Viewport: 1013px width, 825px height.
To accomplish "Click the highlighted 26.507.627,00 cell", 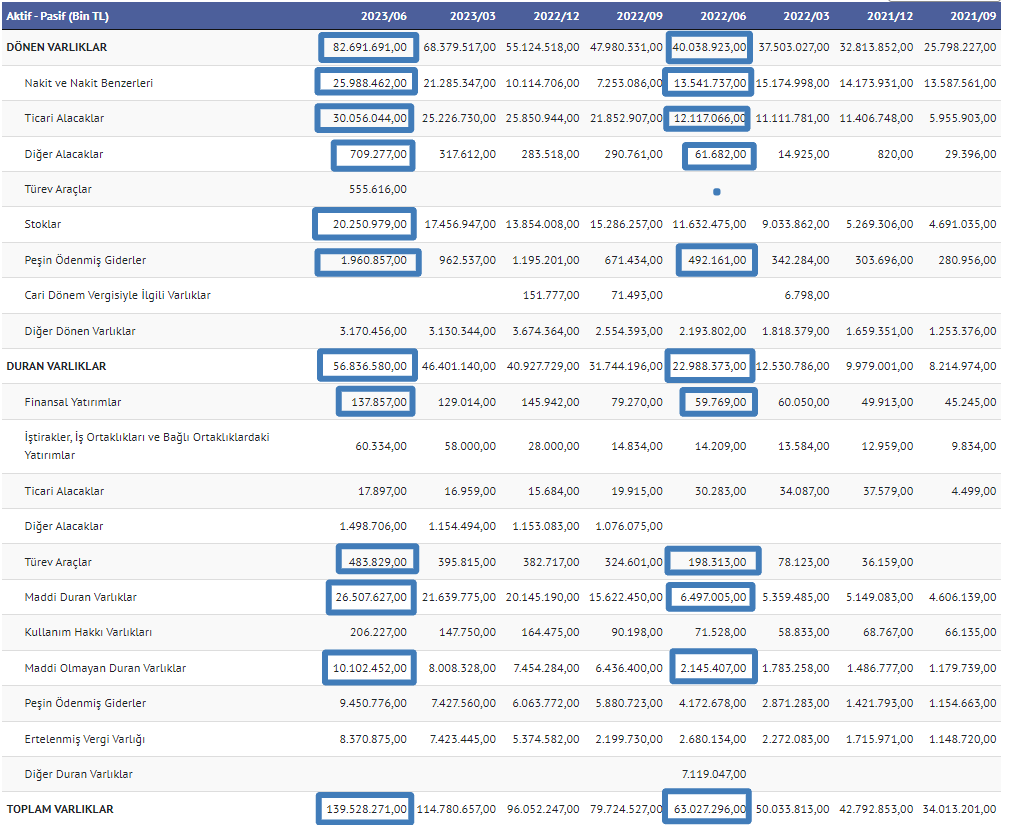I will click(x=370, y=597).
